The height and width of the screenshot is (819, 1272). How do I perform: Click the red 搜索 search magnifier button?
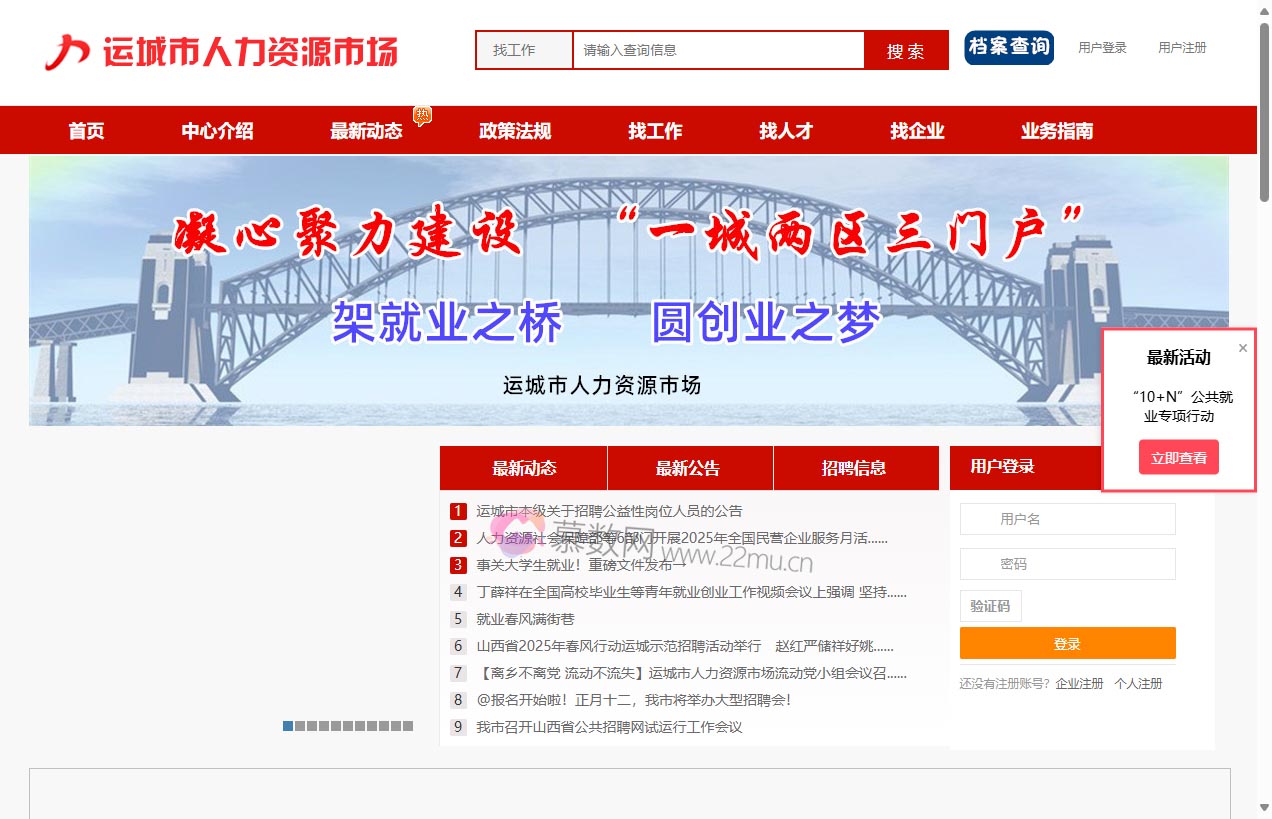coord(905,50)
